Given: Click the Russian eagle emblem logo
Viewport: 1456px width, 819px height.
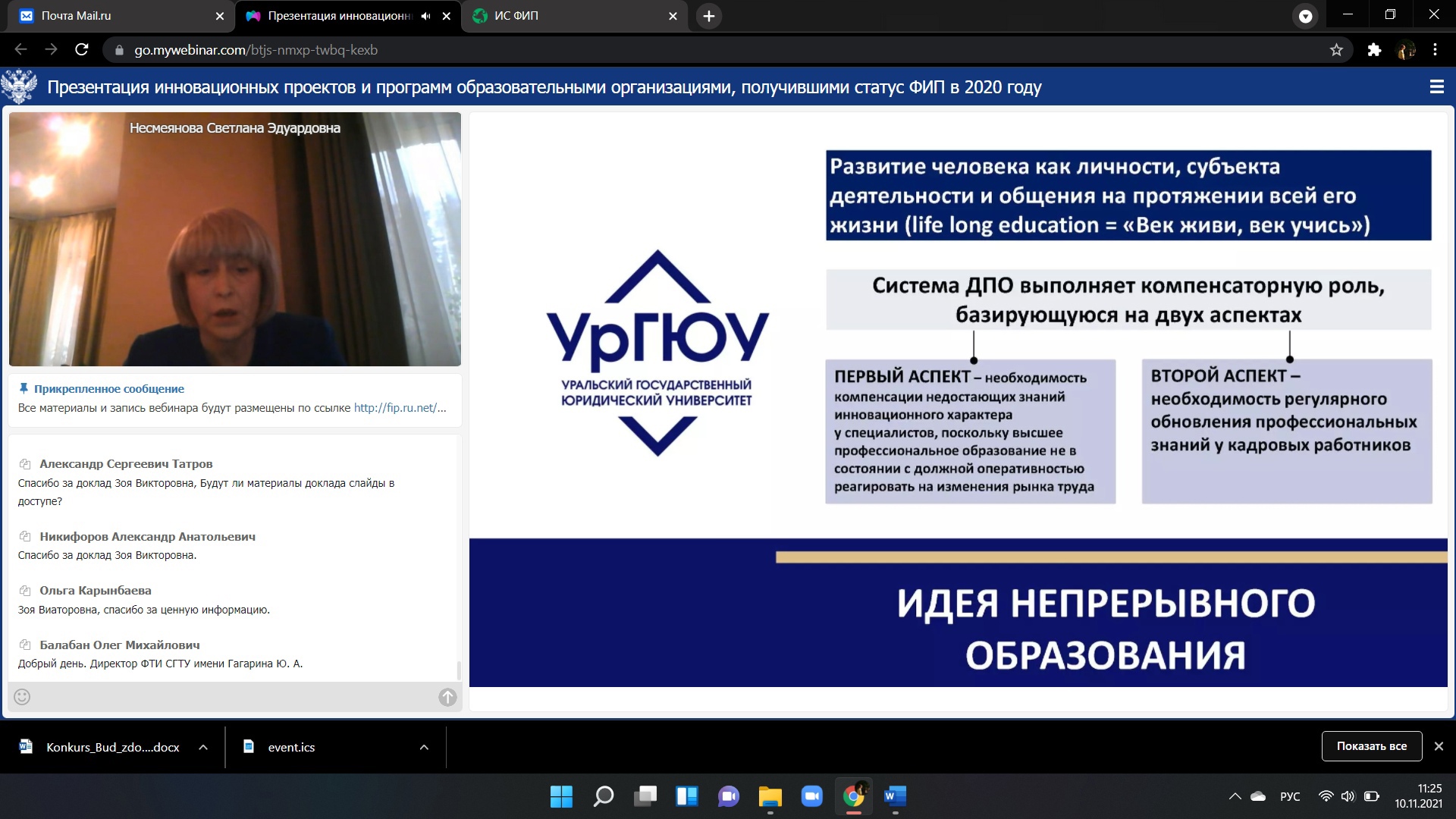Looking at the screenshot, I should 20,86.
